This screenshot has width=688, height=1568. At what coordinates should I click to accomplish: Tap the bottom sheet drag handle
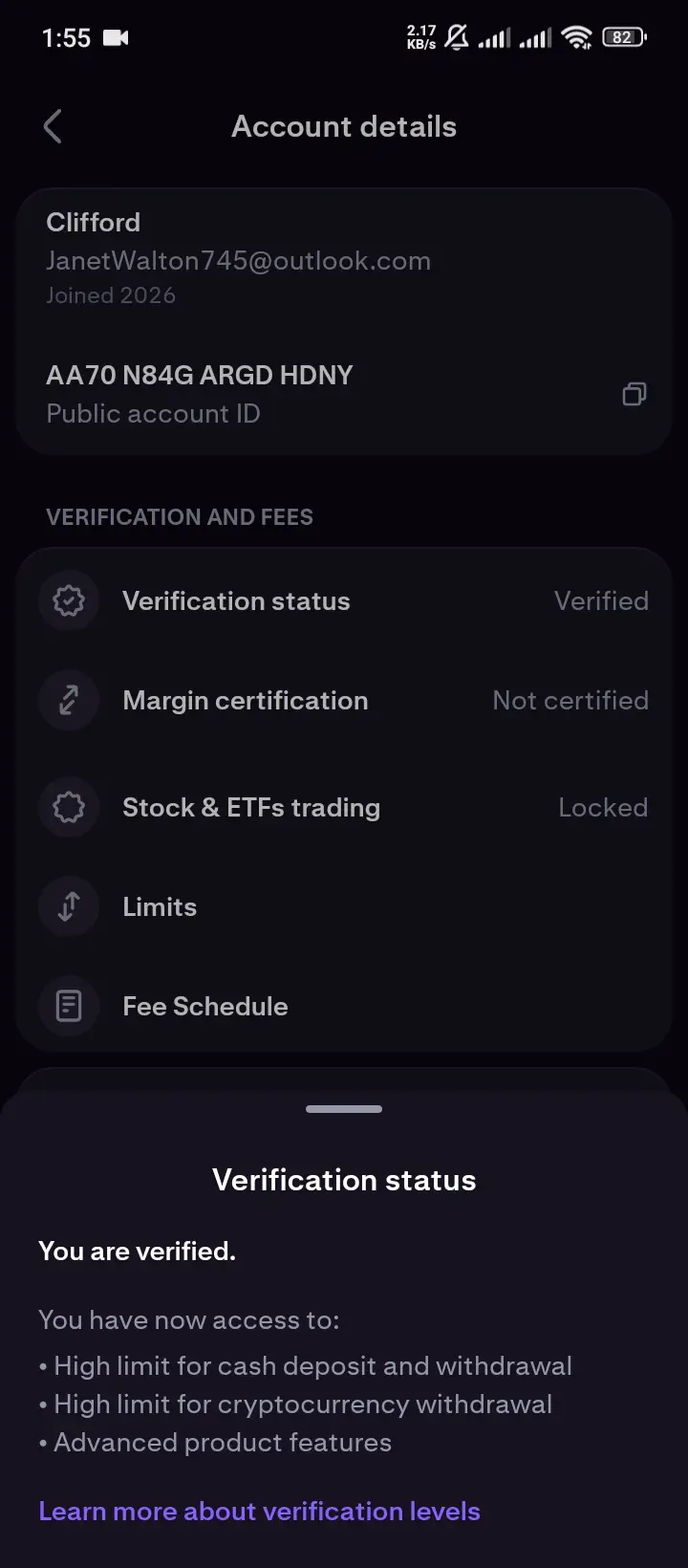pos(344,1109)
